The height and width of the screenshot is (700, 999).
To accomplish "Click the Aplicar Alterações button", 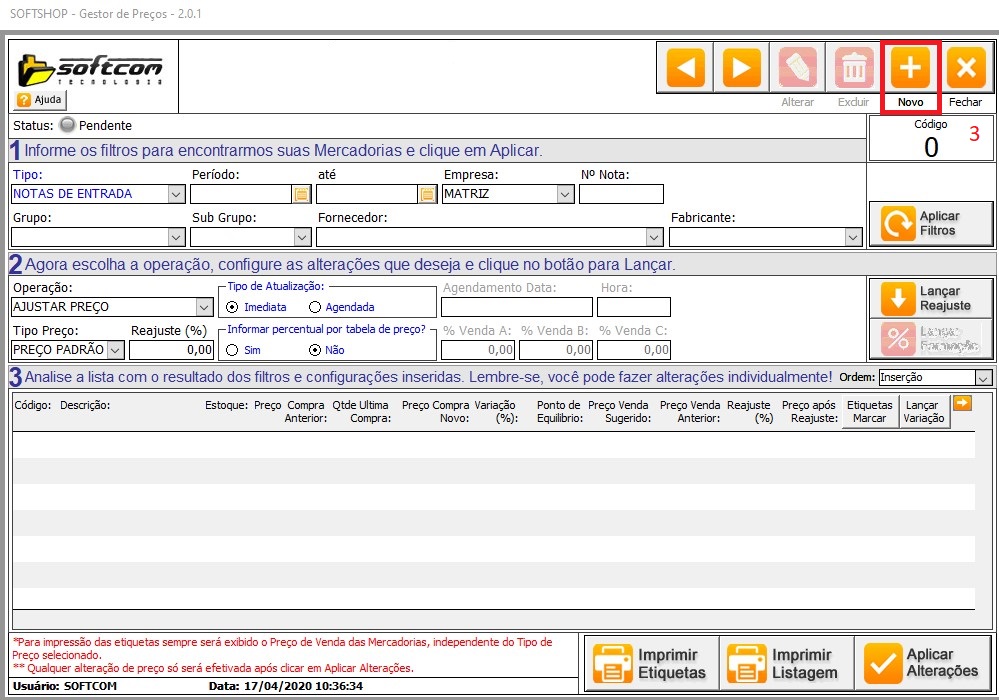I will (x=925, y=663).
